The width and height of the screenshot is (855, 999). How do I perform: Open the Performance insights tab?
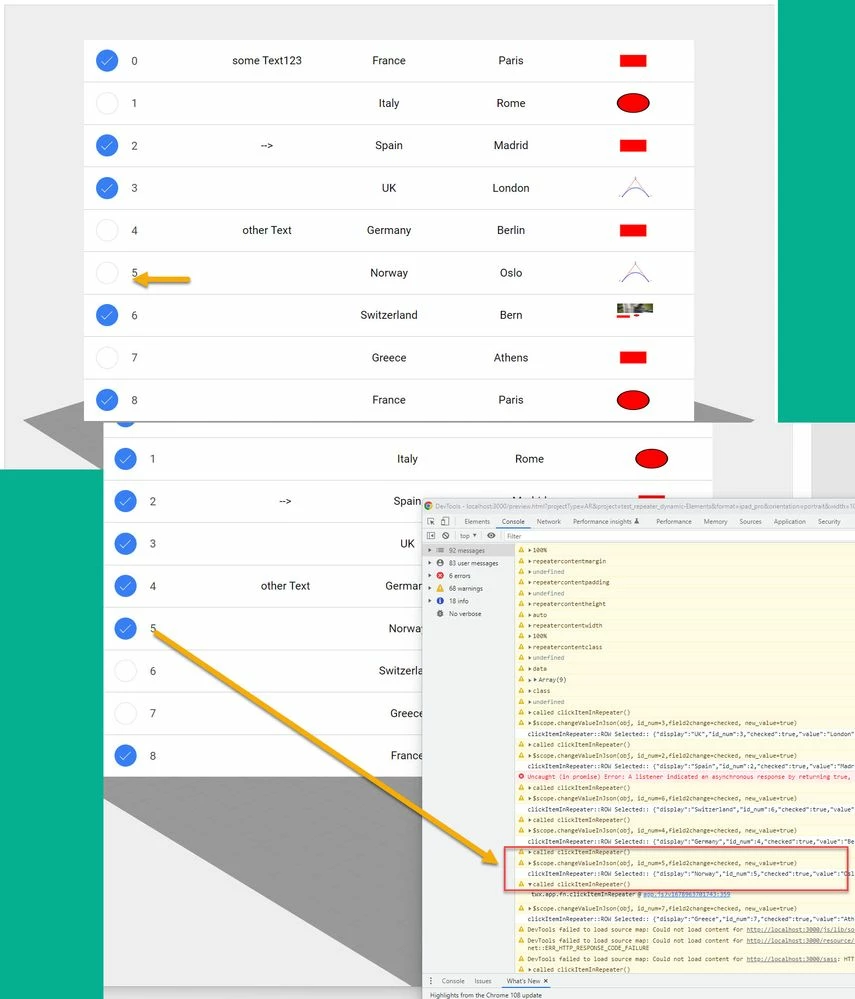[x=605, y=521]
